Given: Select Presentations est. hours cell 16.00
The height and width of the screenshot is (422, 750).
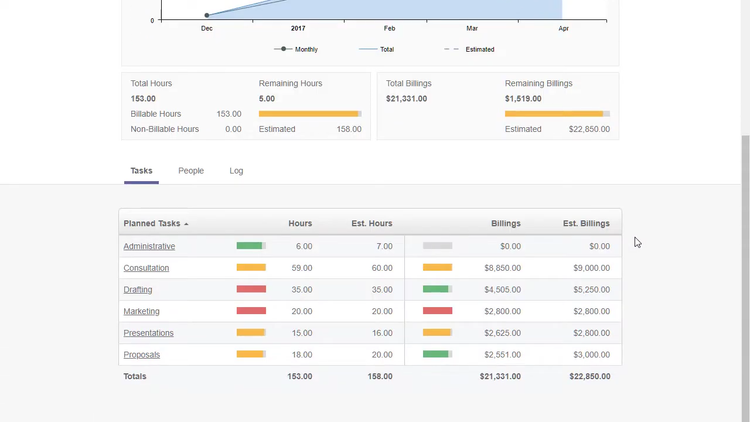Looking at the screenshot, I should click(x=382, y=333).
